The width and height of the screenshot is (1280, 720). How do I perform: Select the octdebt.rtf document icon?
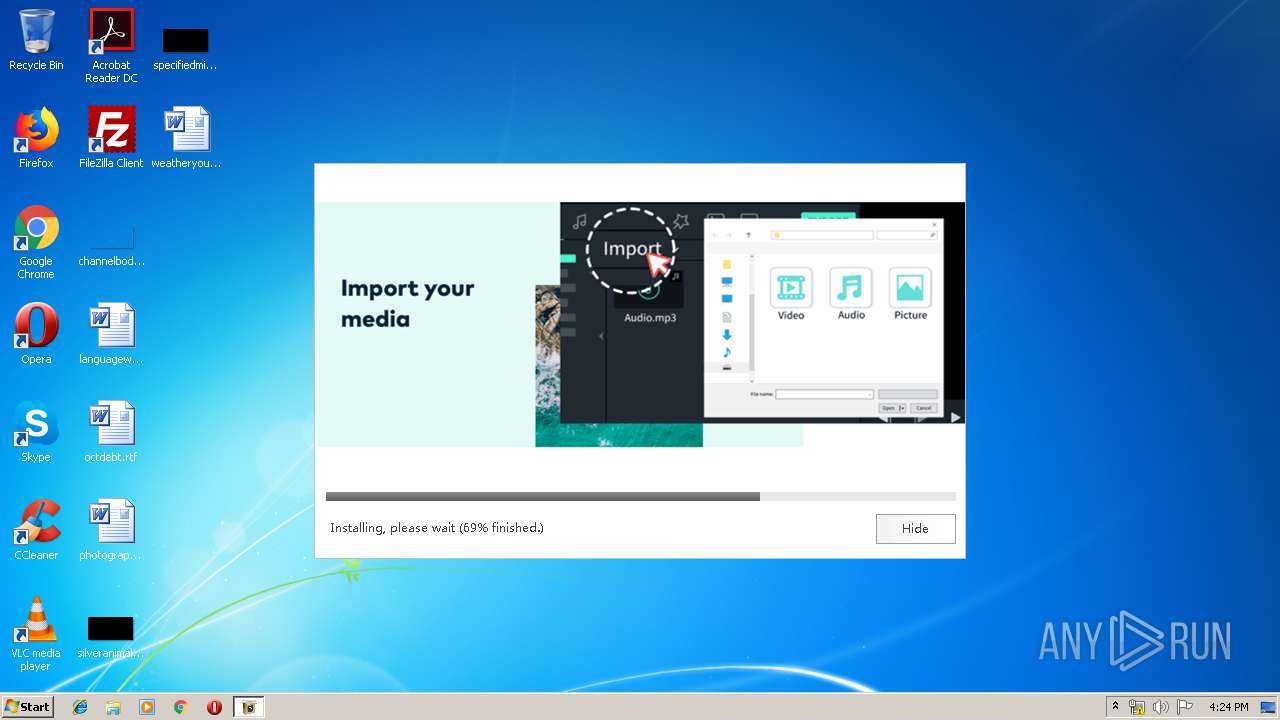pyautogui.click(x=111, y=432)
